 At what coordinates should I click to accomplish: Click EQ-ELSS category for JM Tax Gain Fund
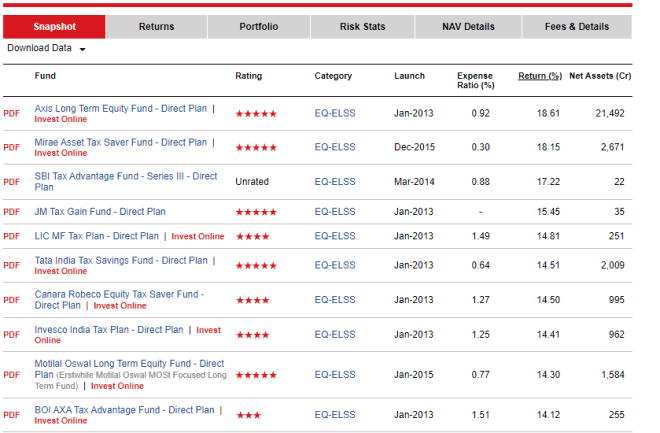click(x=334, y=212)
